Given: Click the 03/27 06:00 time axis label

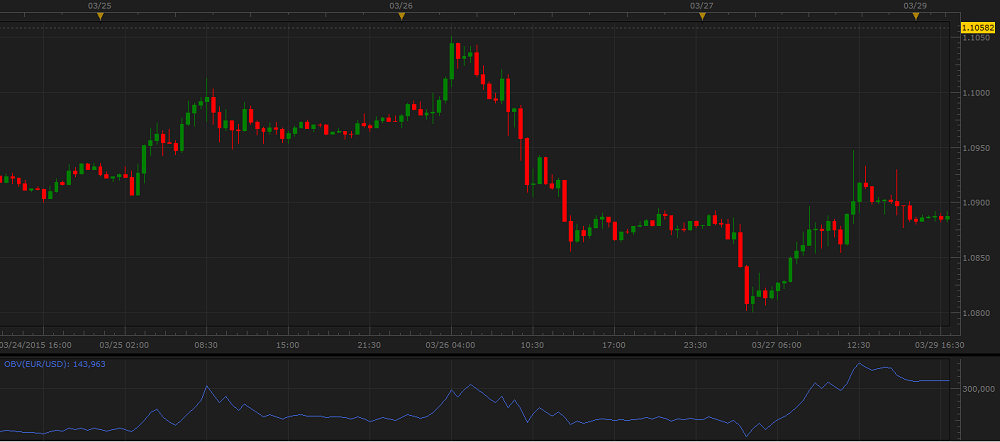Looking at the screenshot, I should (777, 345).
